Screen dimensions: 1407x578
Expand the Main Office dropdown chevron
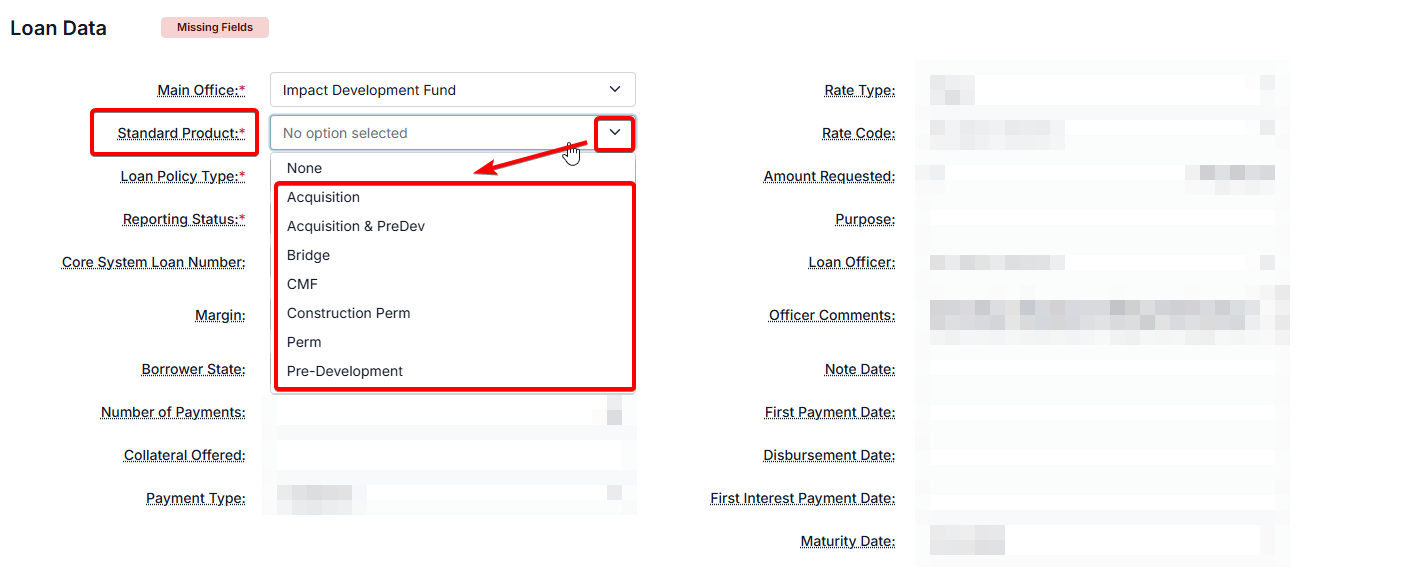[x=615, y=90]
